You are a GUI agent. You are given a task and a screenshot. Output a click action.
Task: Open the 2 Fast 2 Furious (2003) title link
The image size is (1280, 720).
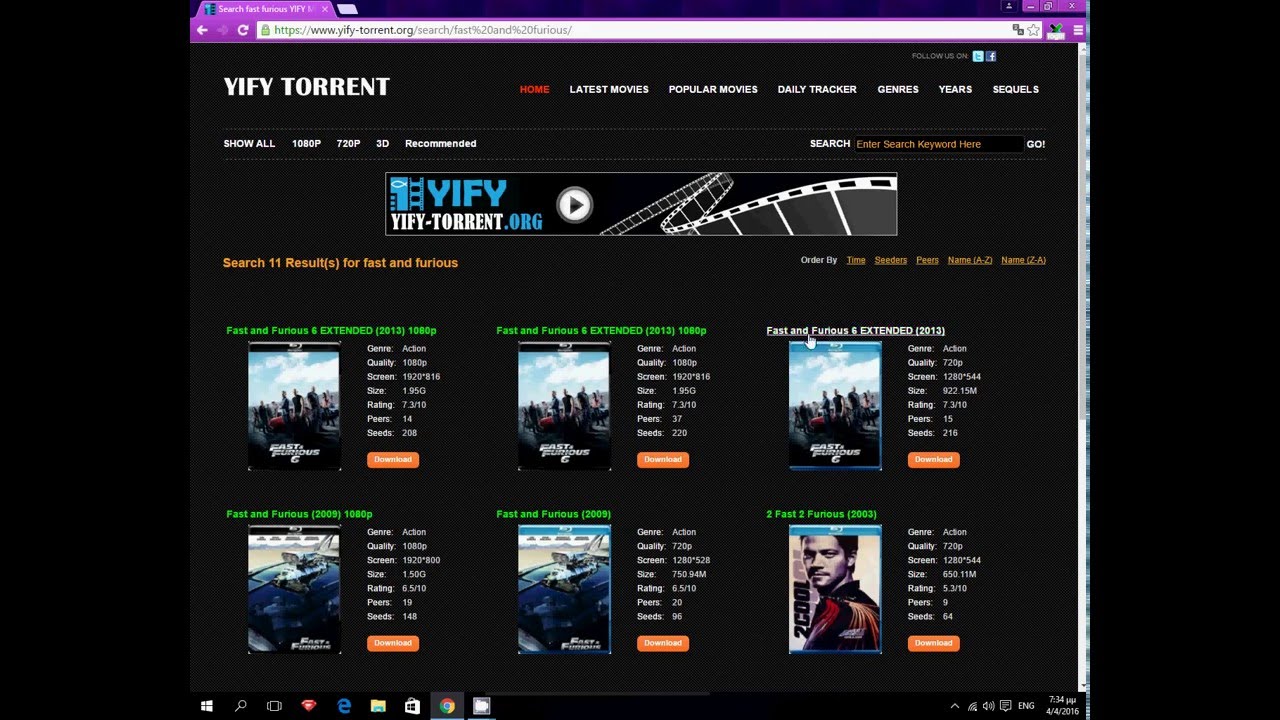[x=821, y=514]
